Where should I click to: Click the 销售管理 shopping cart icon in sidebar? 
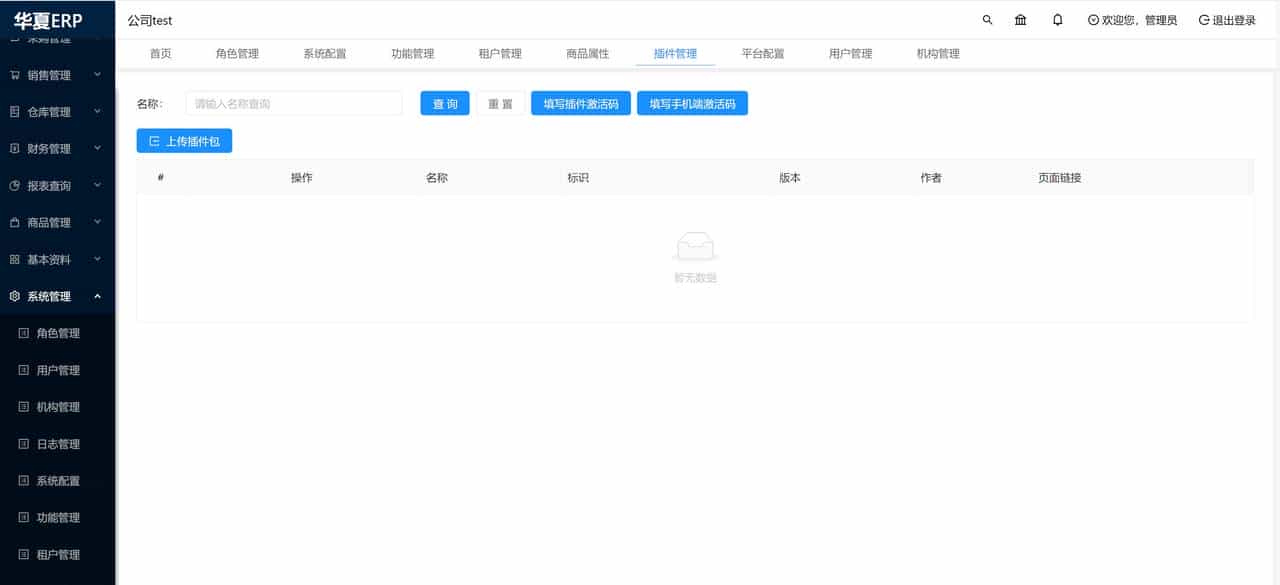click(x=14, y=74)
